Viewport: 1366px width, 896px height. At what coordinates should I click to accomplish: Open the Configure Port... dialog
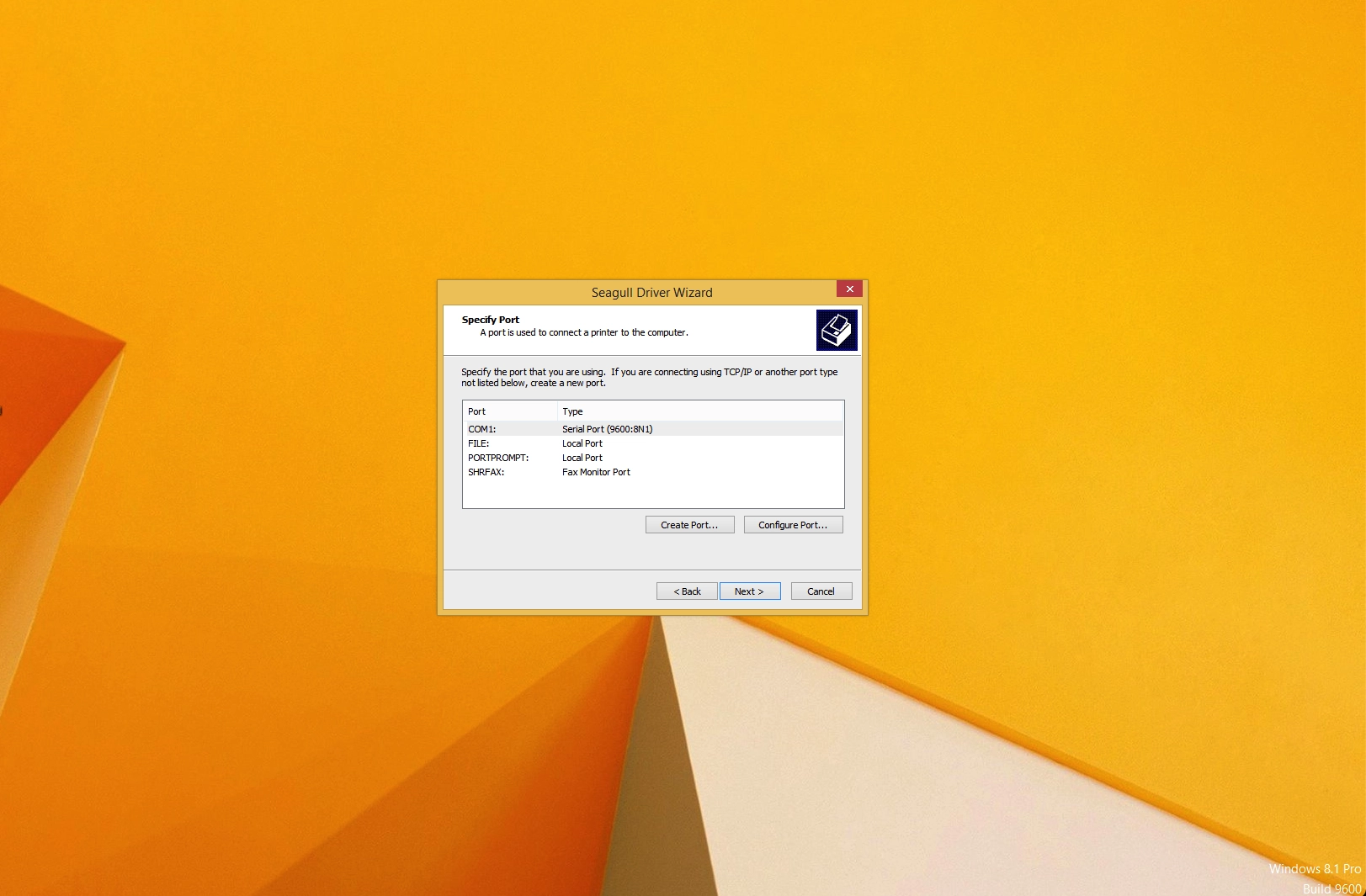[793, 525]
